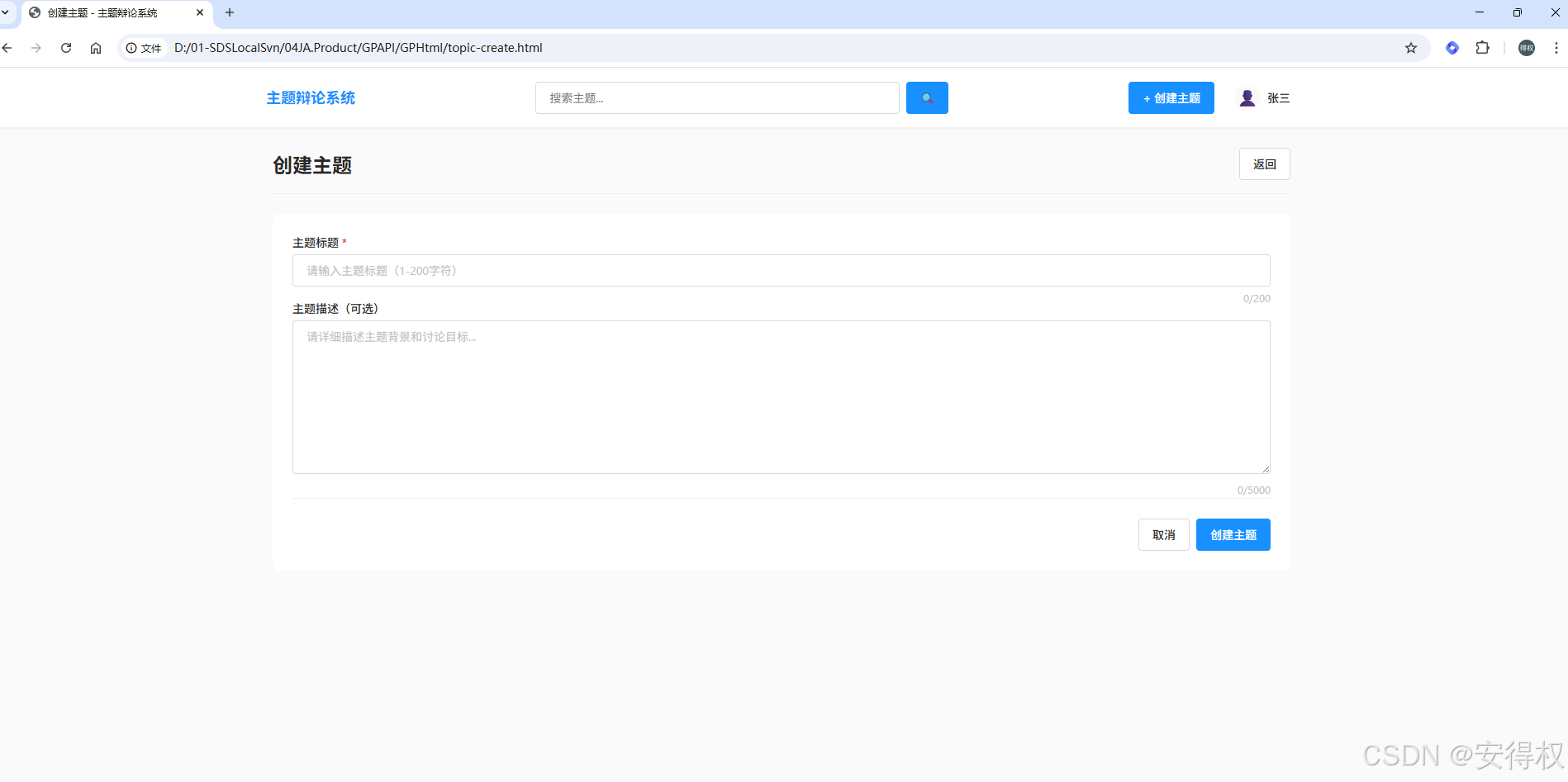Screen dimensions: 1568x782
Task: Open the extensions puzzle icon
Action: 1483,48
